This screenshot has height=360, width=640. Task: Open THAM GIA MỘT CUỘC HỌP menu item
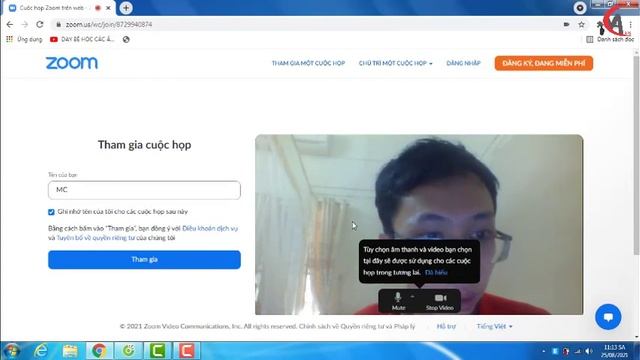308,63
